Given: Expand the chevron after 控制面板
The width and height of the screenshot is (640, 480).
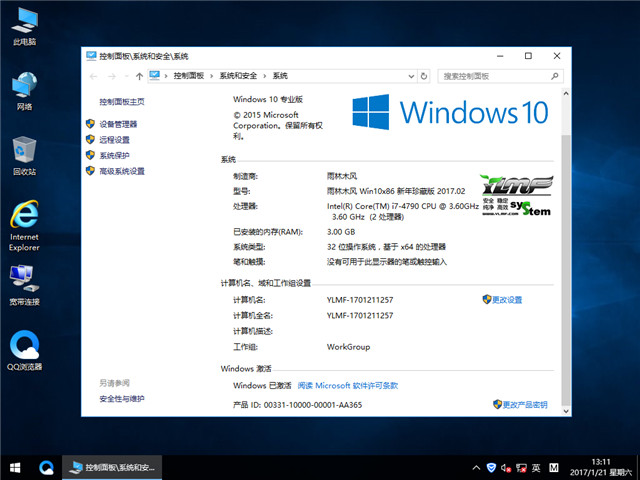Looking at the screenshot, I should click(211, 76).
